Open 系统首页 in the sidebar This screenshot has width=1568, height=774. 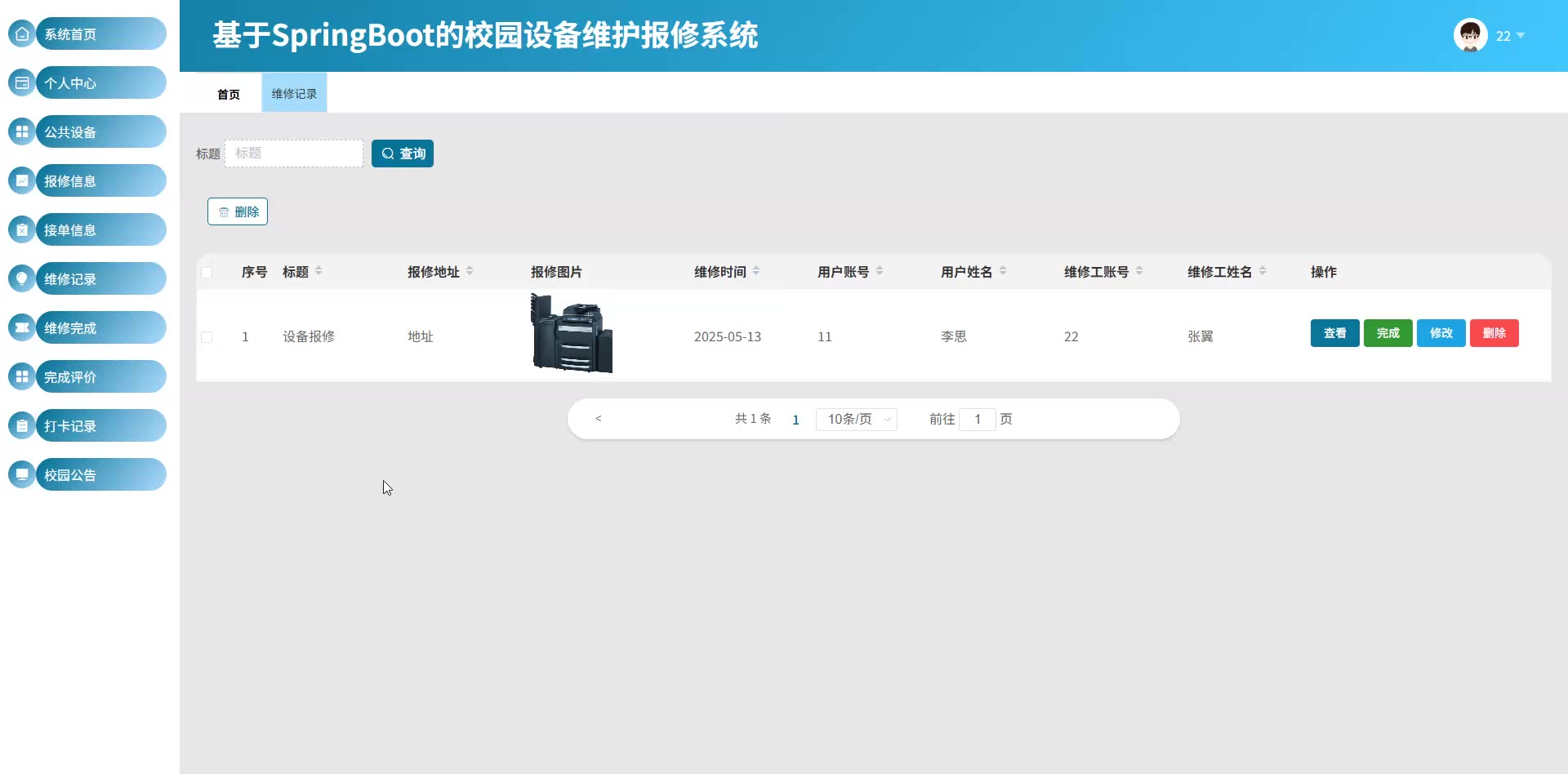[x=101, y=33]
